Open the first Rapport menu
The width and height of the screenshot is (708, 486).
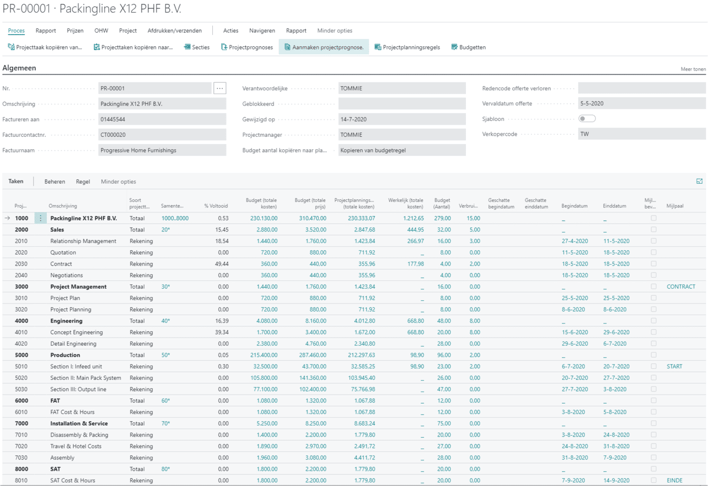click(x=46, y=31)
